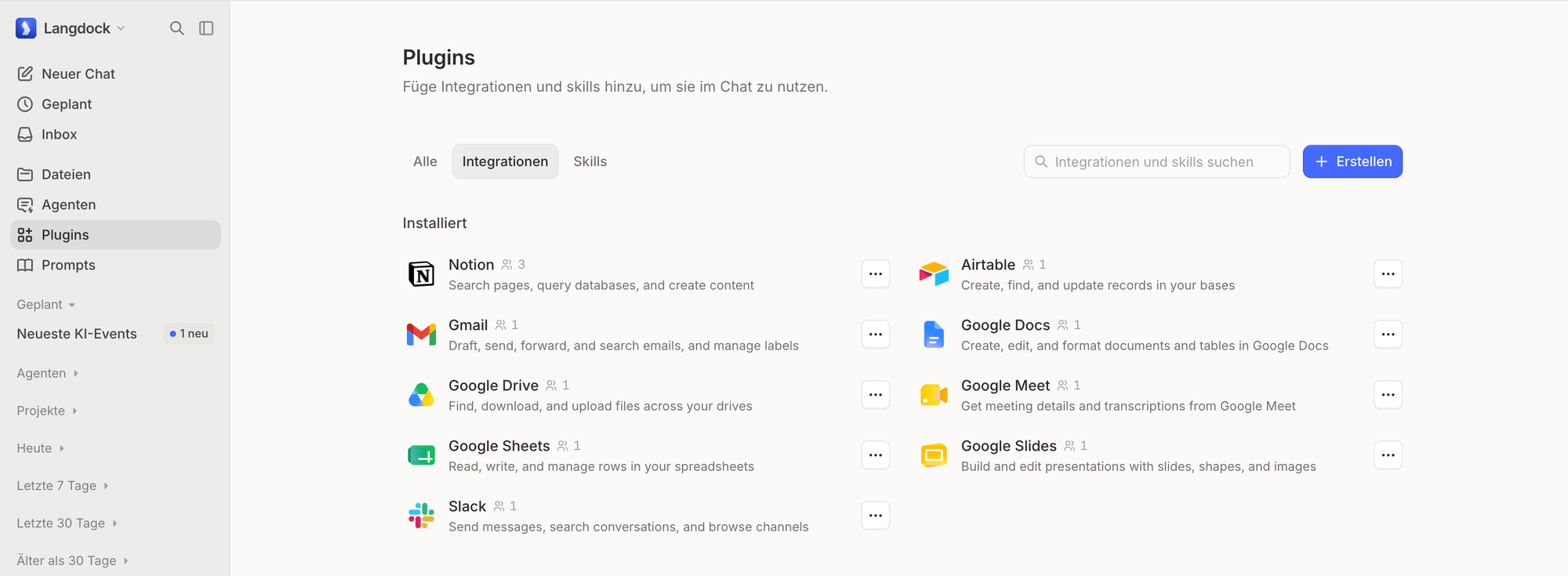Click the Google Meet icon
Image resolution: width=1568 pixels, height=576 pixels.
pos(934,395)
